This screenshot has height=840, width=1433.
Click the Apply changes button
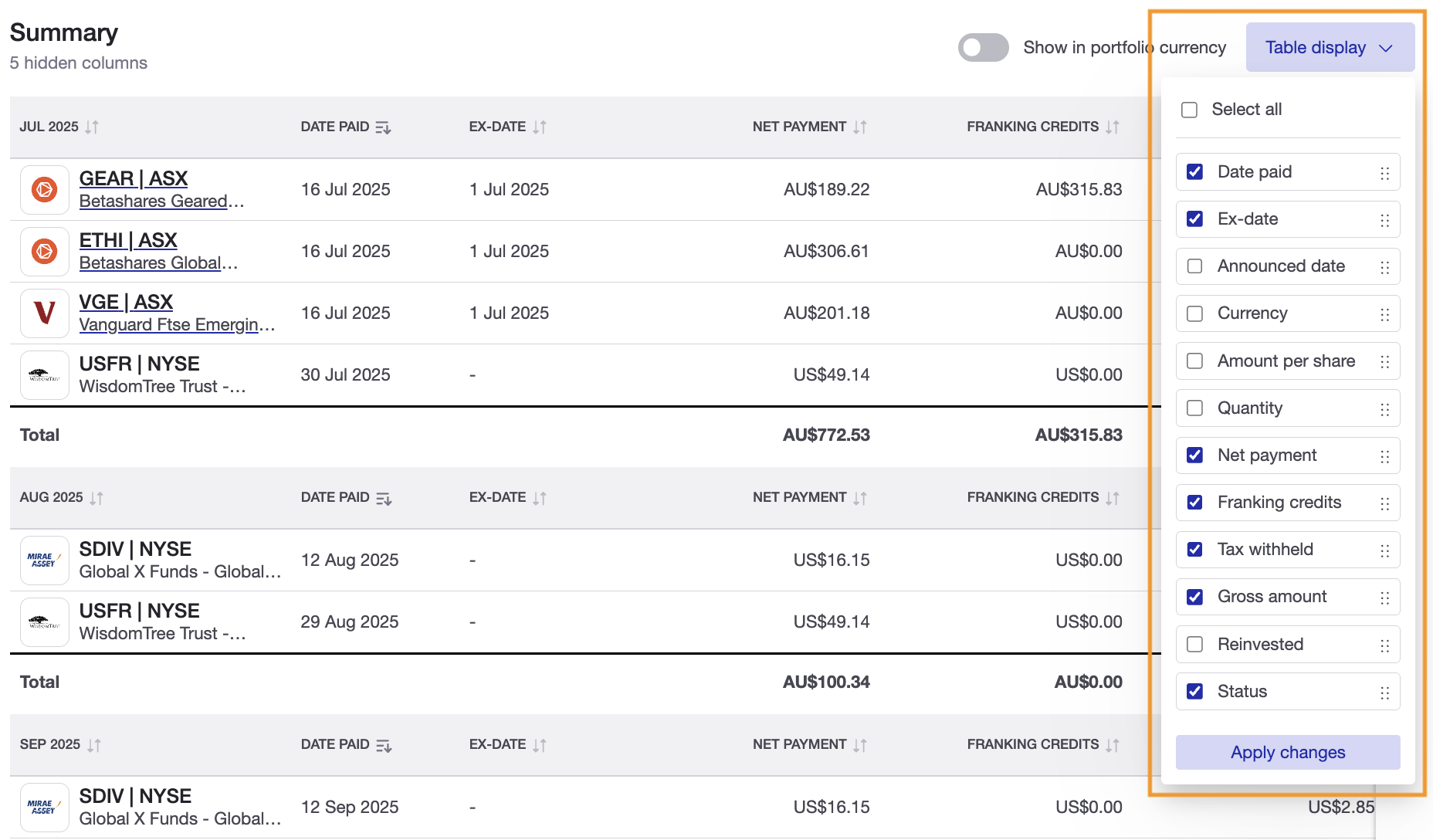tap(1287, 752)
